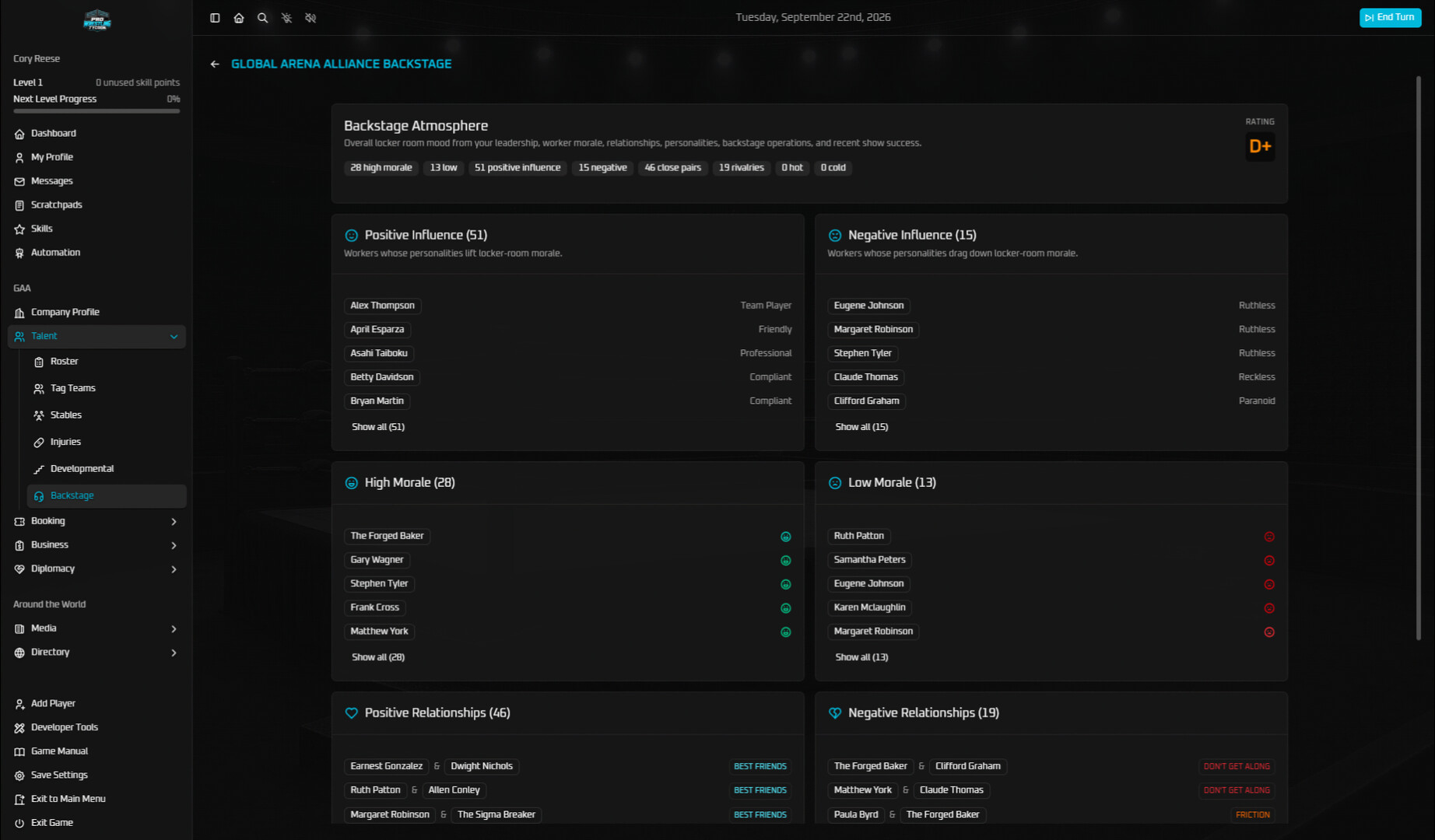Click Claude Thomas in Negative Influence
Viewport: 1435px width, 840px height.
pyautogui.click(x=866, y=377)
